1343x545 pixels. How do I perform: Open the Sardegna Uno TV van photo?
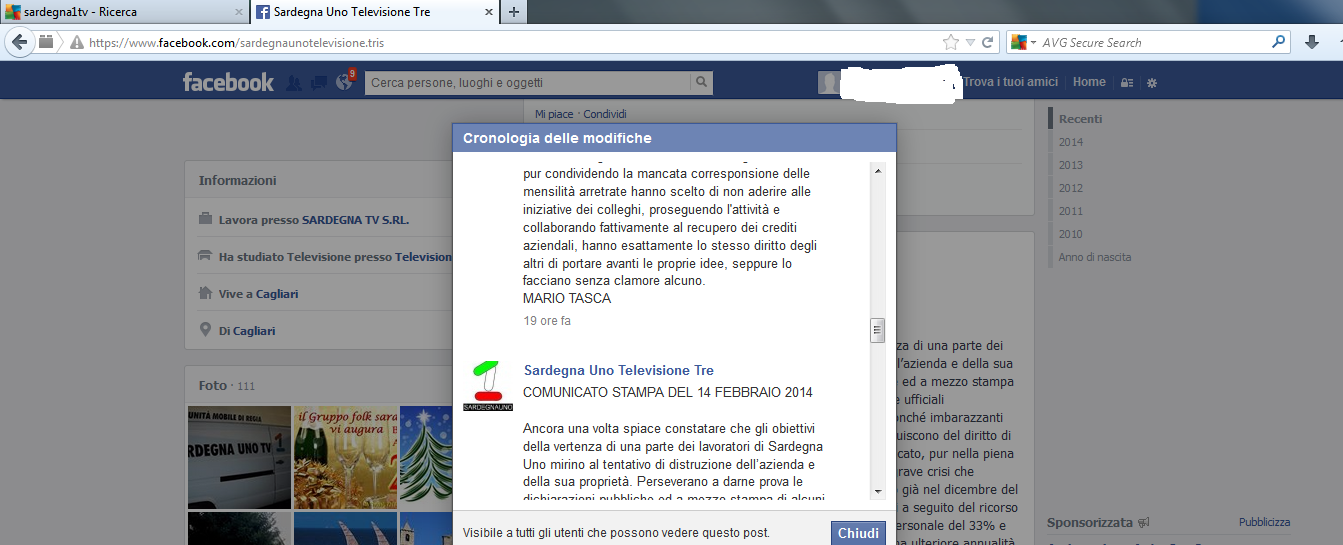[x=238, y=456]
